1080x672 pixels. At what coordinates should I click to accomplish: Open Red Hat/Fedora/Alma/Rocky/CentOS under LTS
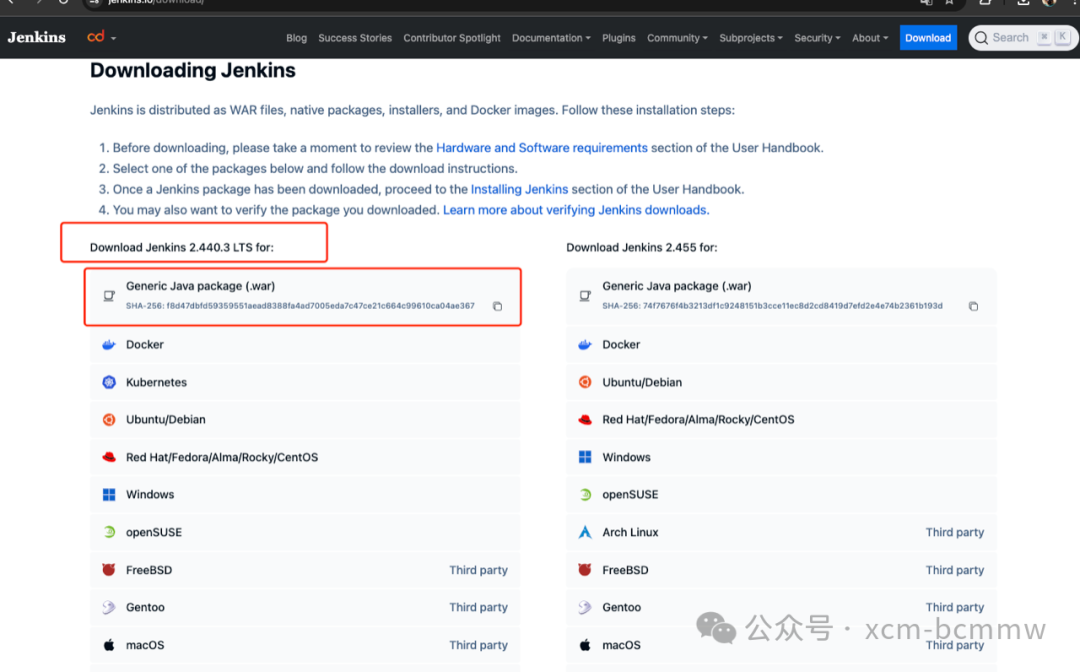pyautogui.click(x=304, y=457)
